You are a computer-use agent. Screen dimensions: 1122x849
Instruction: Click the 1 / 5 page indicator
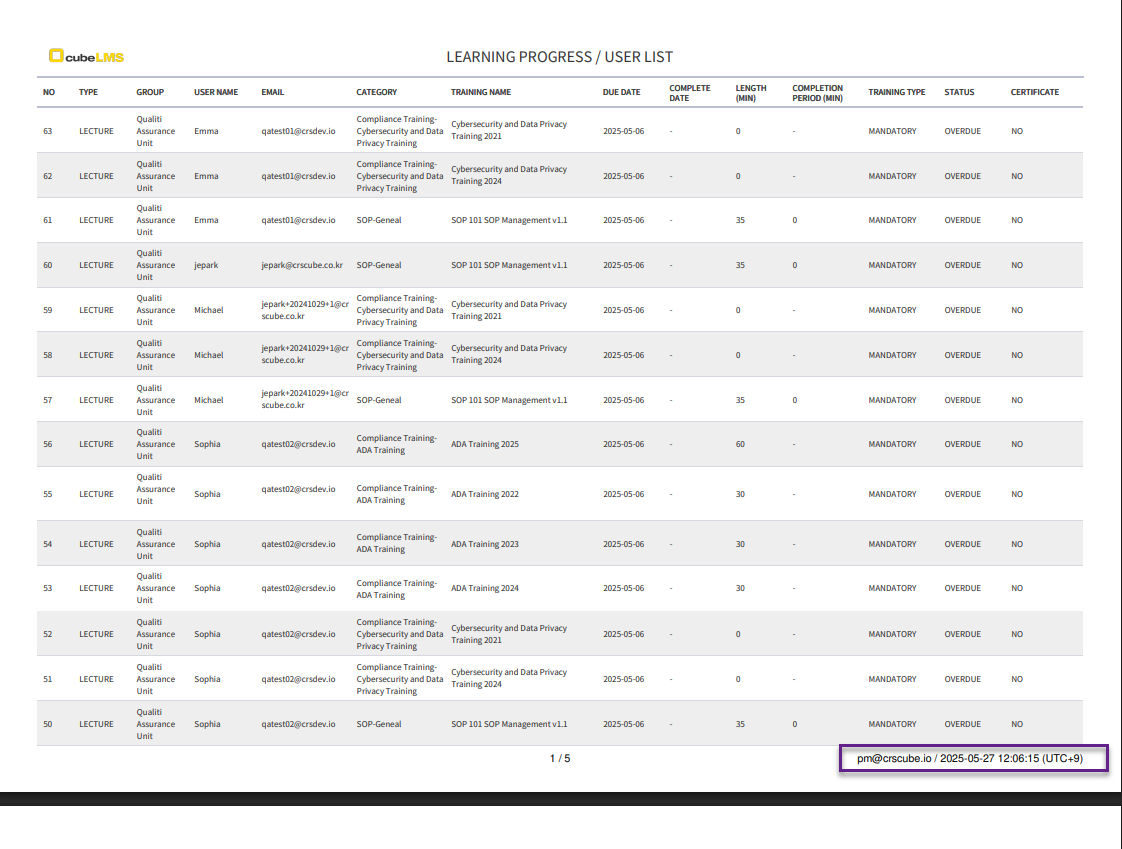tap(560, 759)
